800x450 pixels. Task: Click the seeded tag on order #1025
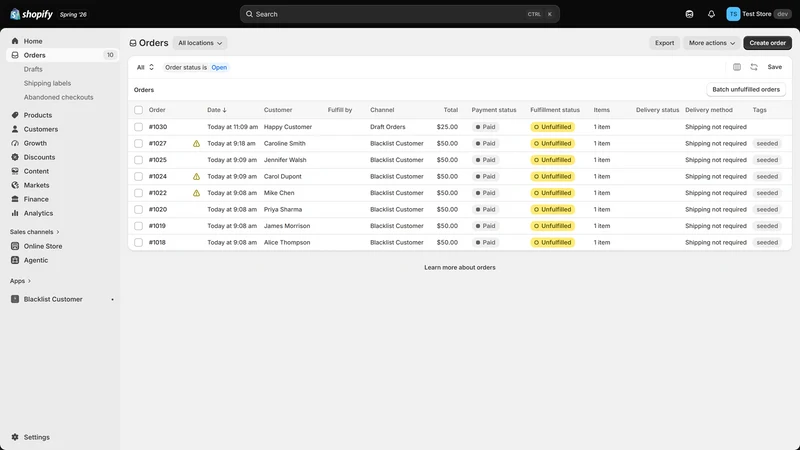click(x=767, y=160)
